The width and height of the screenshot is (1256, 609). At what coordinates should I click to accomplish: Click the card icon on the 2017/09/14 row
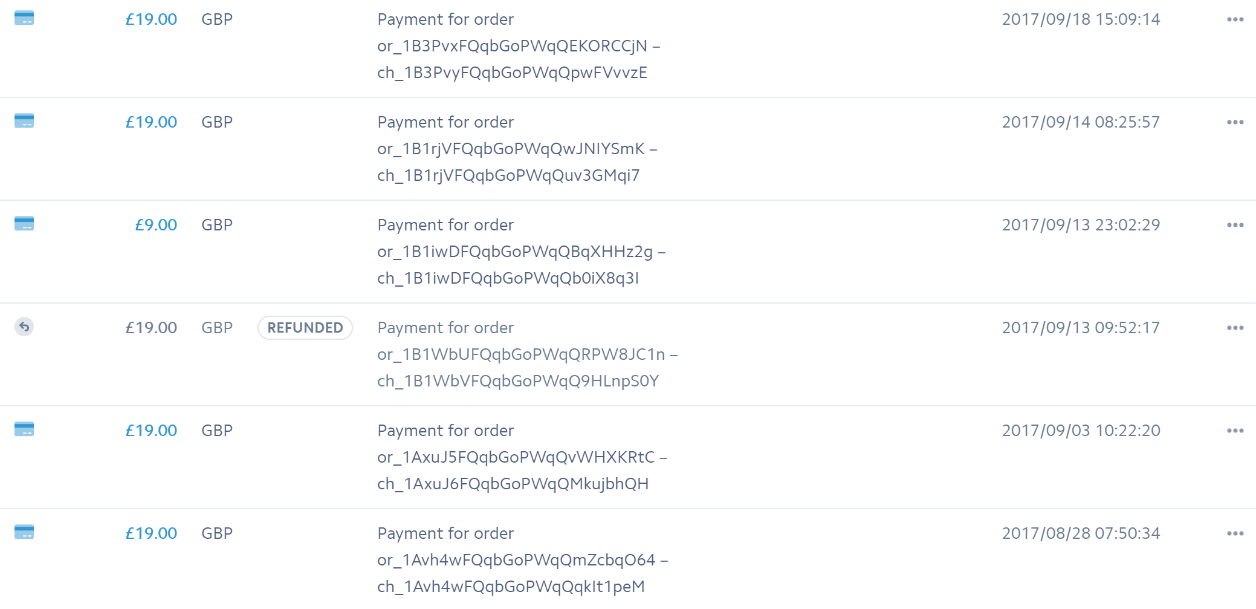point(24,120)
